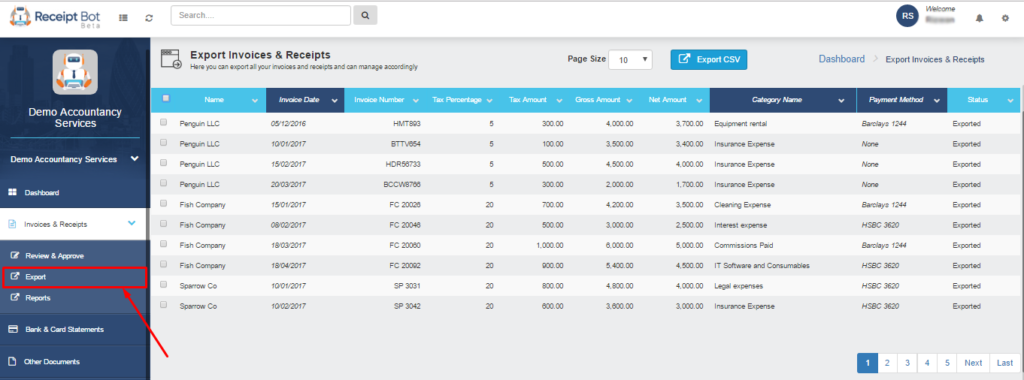Check the Fish Company FC 20026 checkbox

[x=164, y=204]
